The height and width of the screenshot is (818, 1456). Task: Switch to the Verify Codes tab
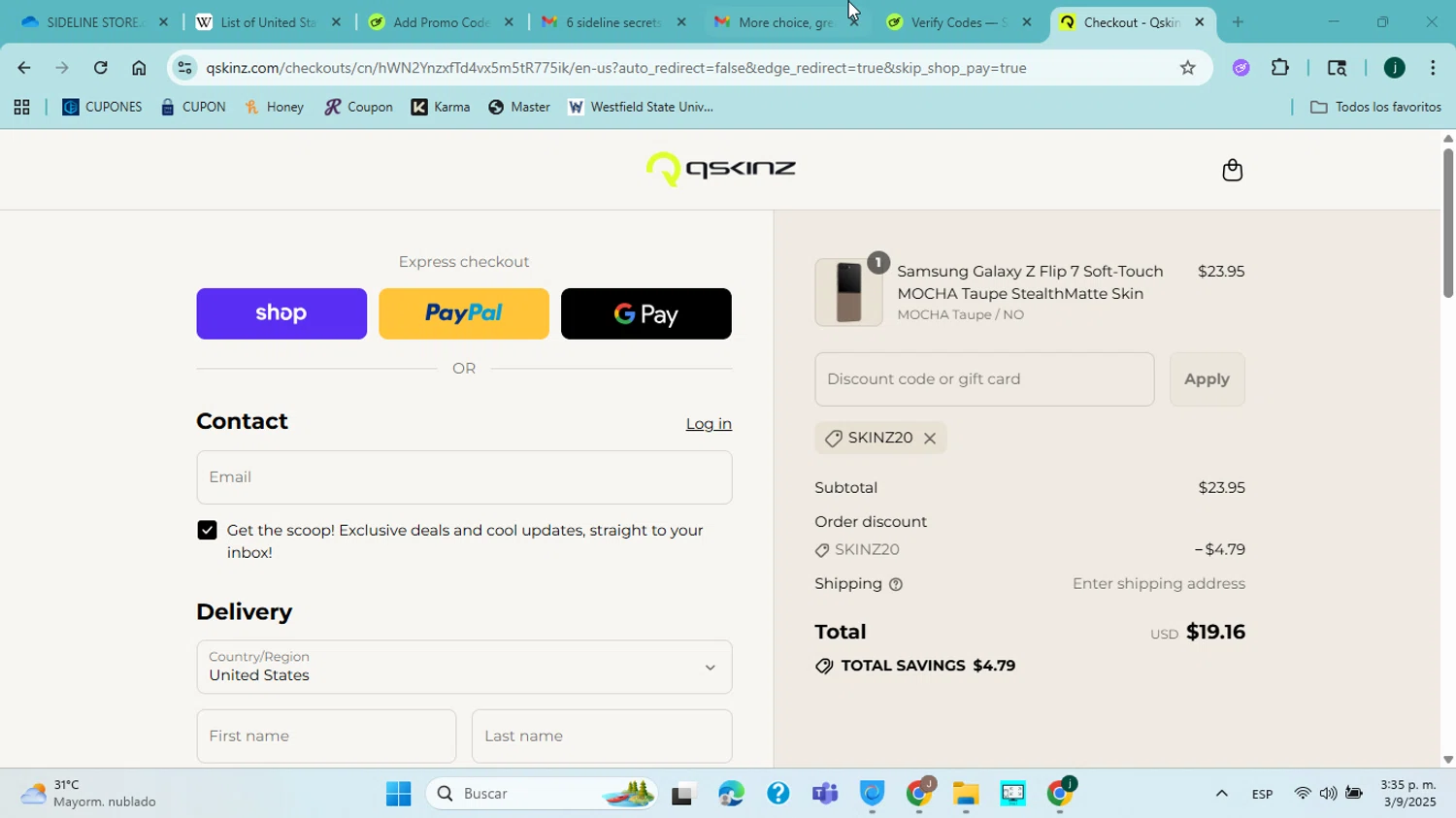click(x=959, y=21)
